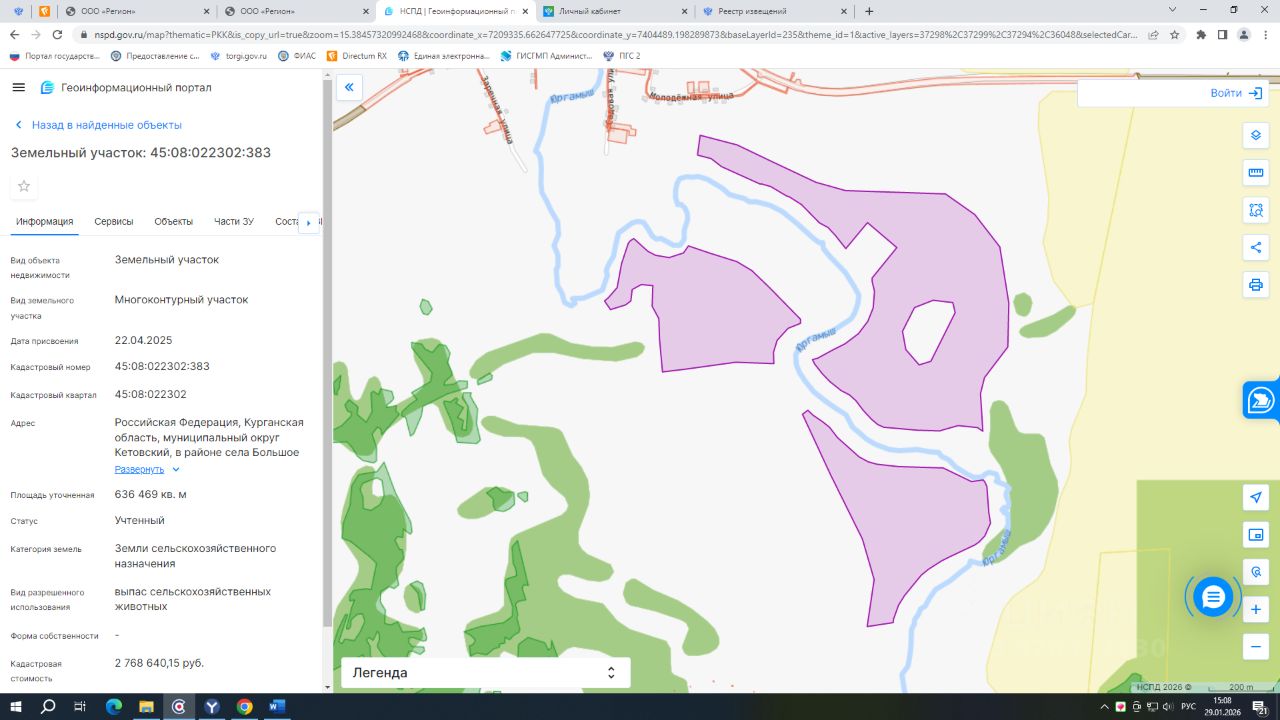The height and width of the screenshot is (720, 1280).
Task: Click cadastral number 45:08:022302:383 value
Action: [162, 366]
